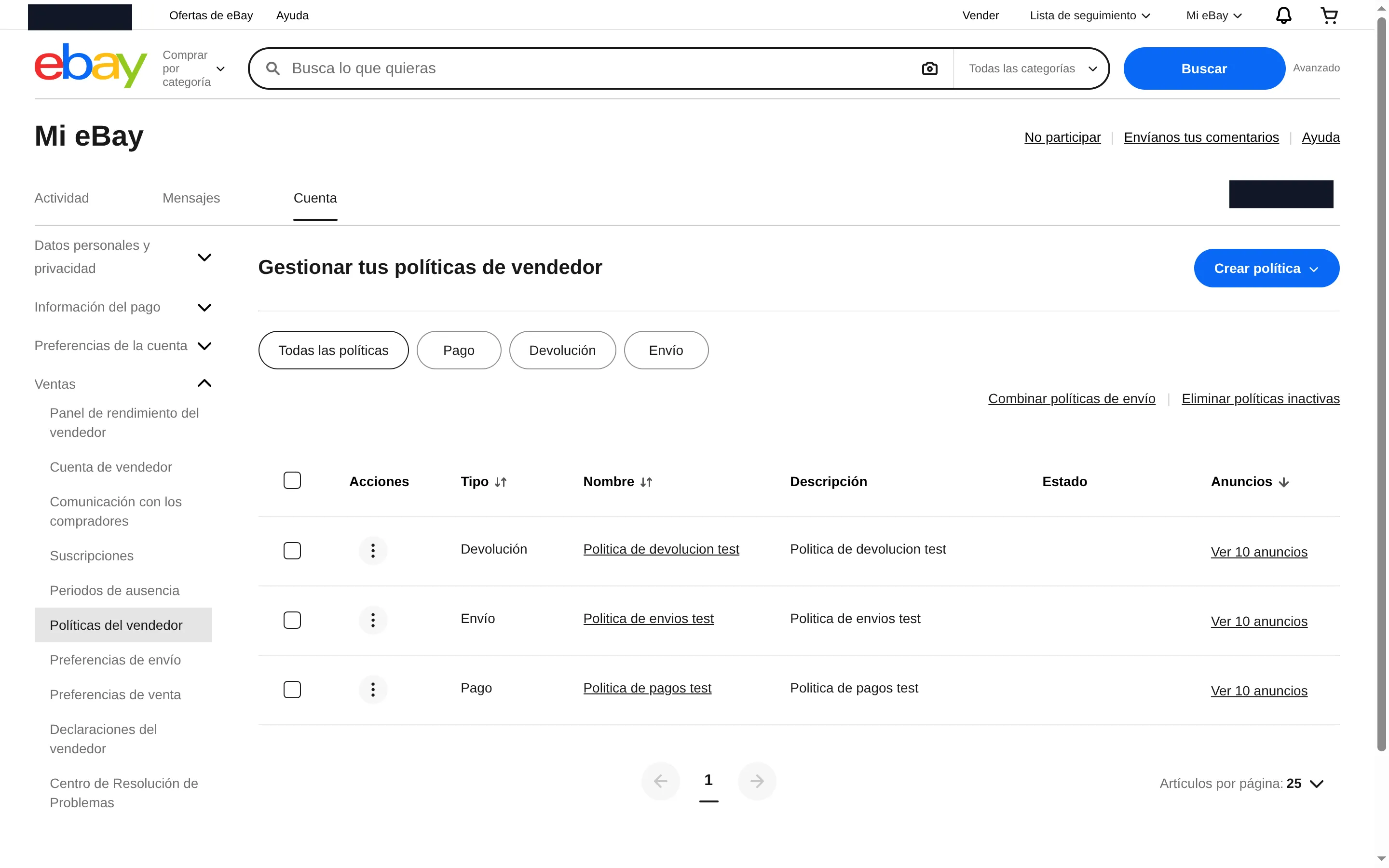The height and width of the screenshot is (868, 1389).
Task: Open Todas las categorías dropdown
Action: click(x=1033, y=68)
